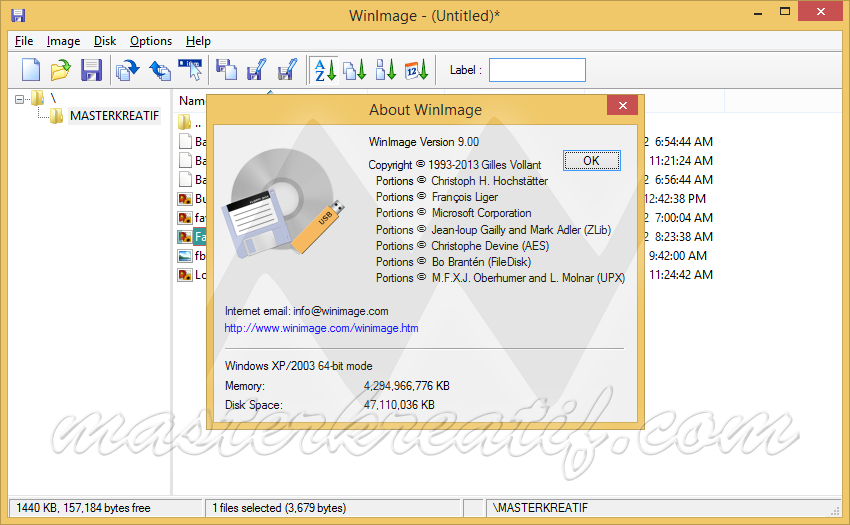Screen dimensions: 850x525
Task: Click the Disk Space value 47,110,036 KB
Action: pyautogui.click(x=399, y=405)
